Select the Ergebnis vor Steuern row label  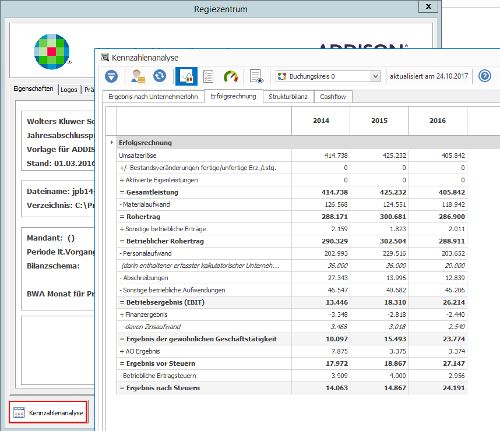point(157,363)
